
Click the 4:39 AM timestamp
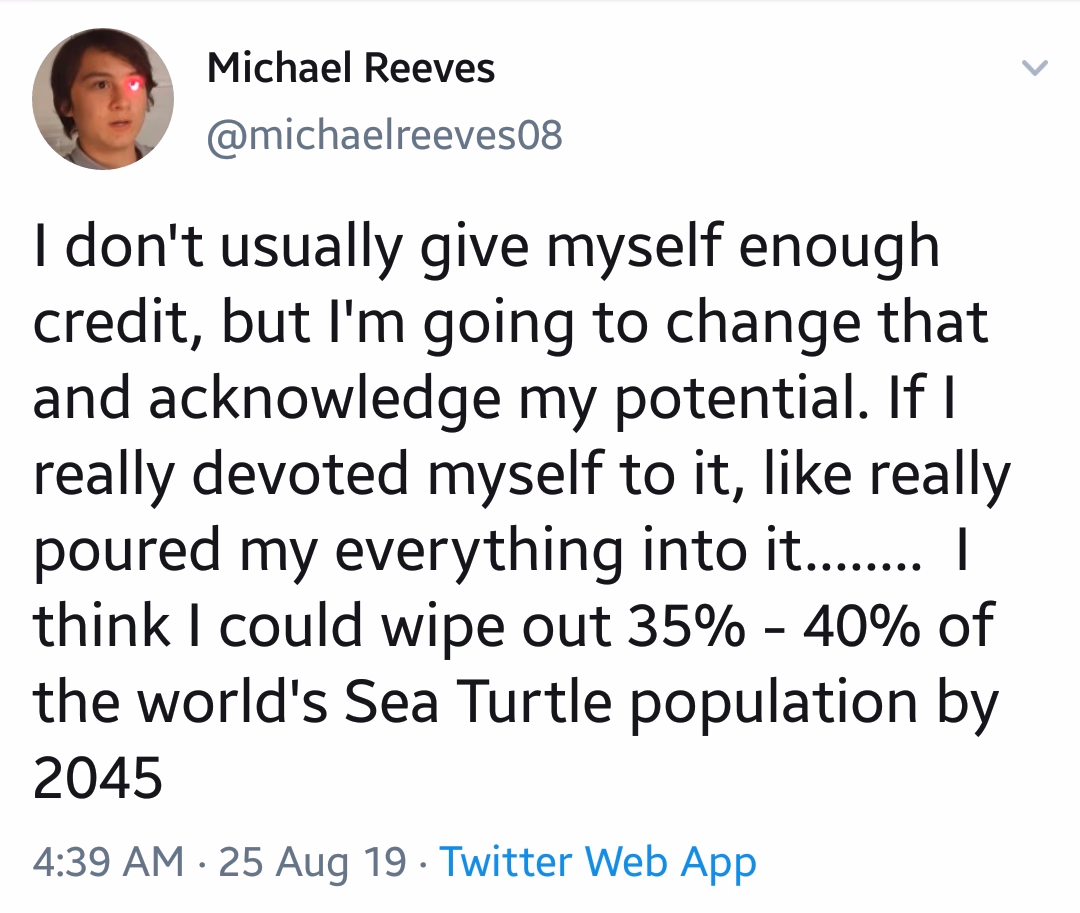(x=108, y=861)
